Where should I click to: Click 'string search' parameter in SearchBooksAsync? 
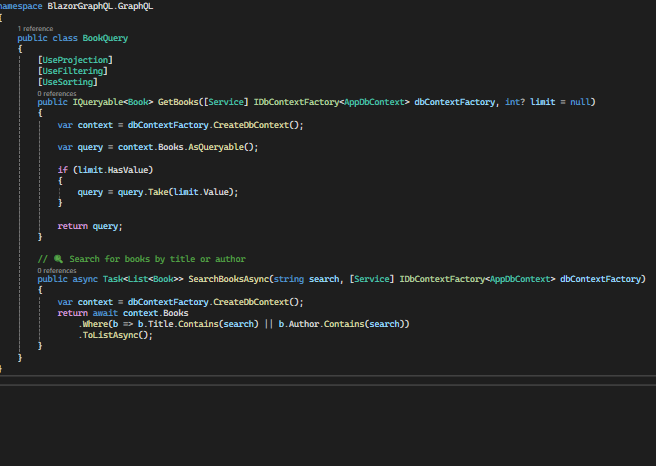(x=306, y=279)
